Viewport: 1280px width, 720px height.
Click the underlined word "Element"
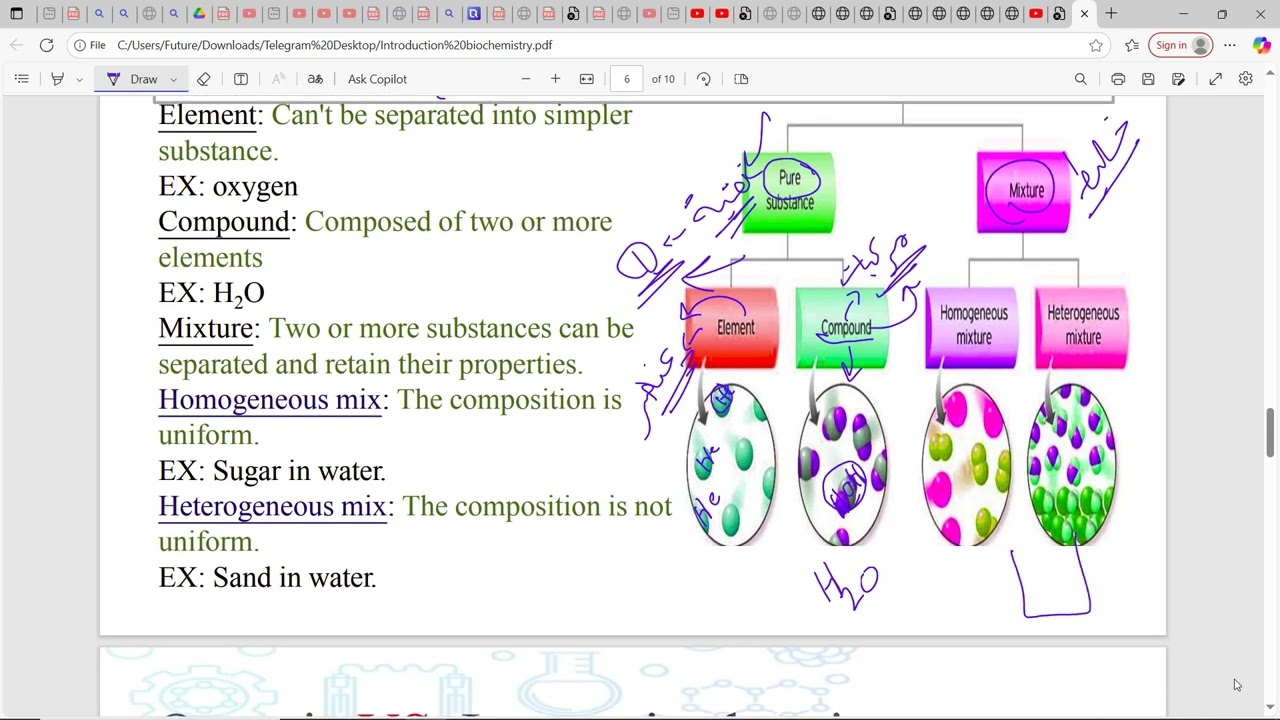[207, 115]
